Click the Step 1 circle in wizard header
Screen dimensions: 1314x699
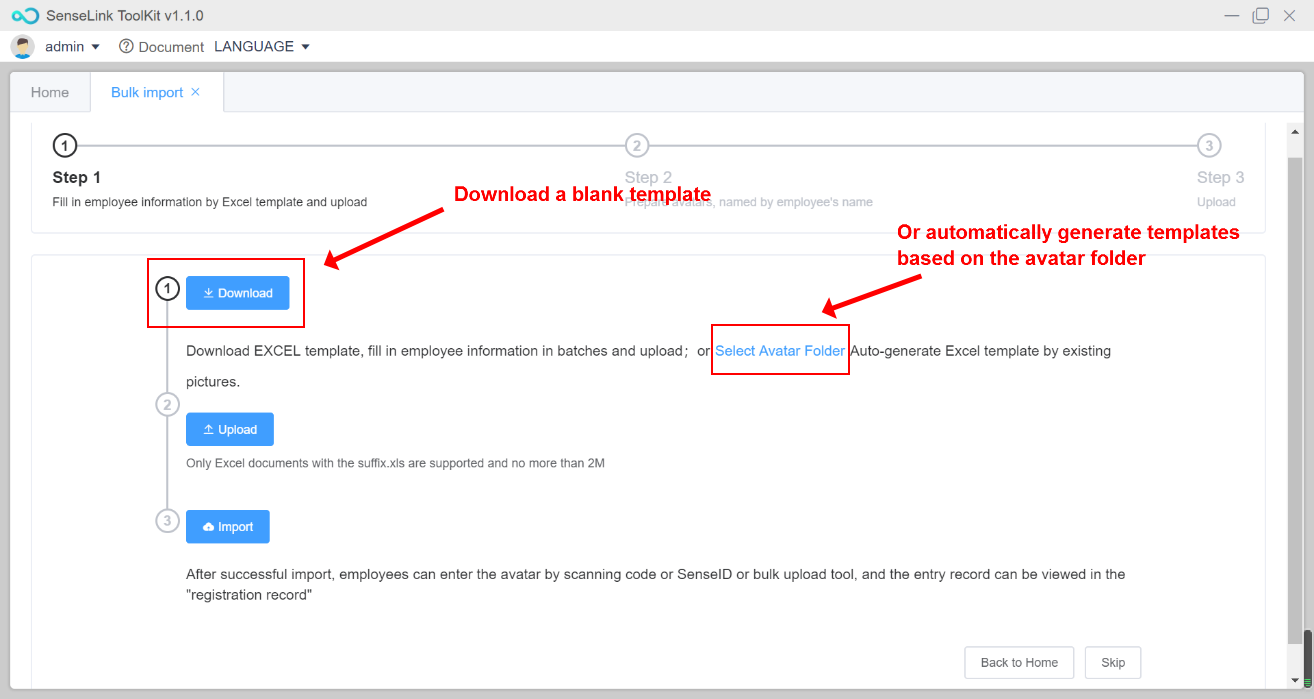click(x=64, y=146)
